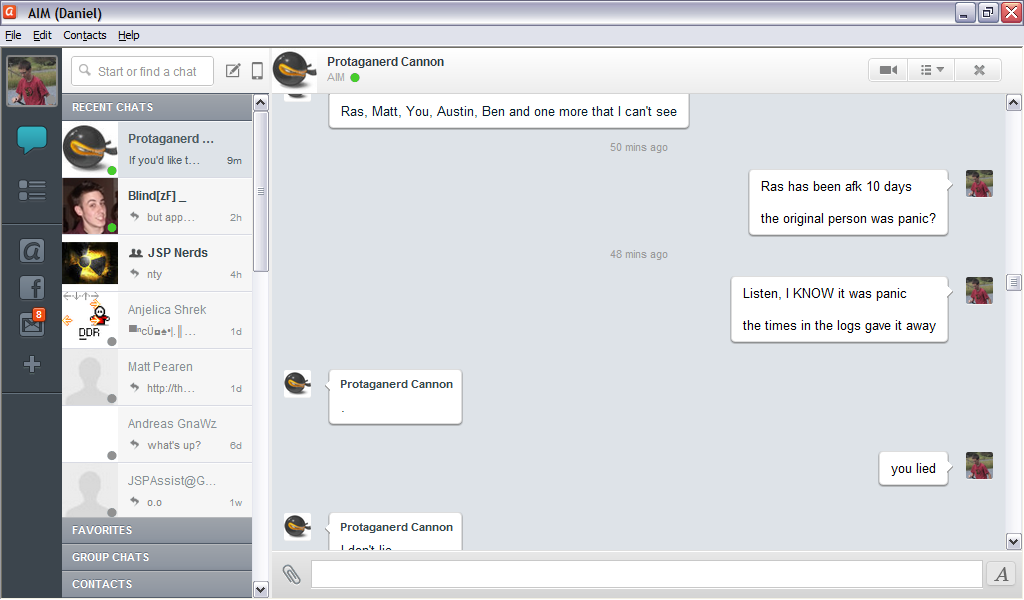
Task: Click the '50 mins ago' timestamp
Action: click(x=639, y=148)
